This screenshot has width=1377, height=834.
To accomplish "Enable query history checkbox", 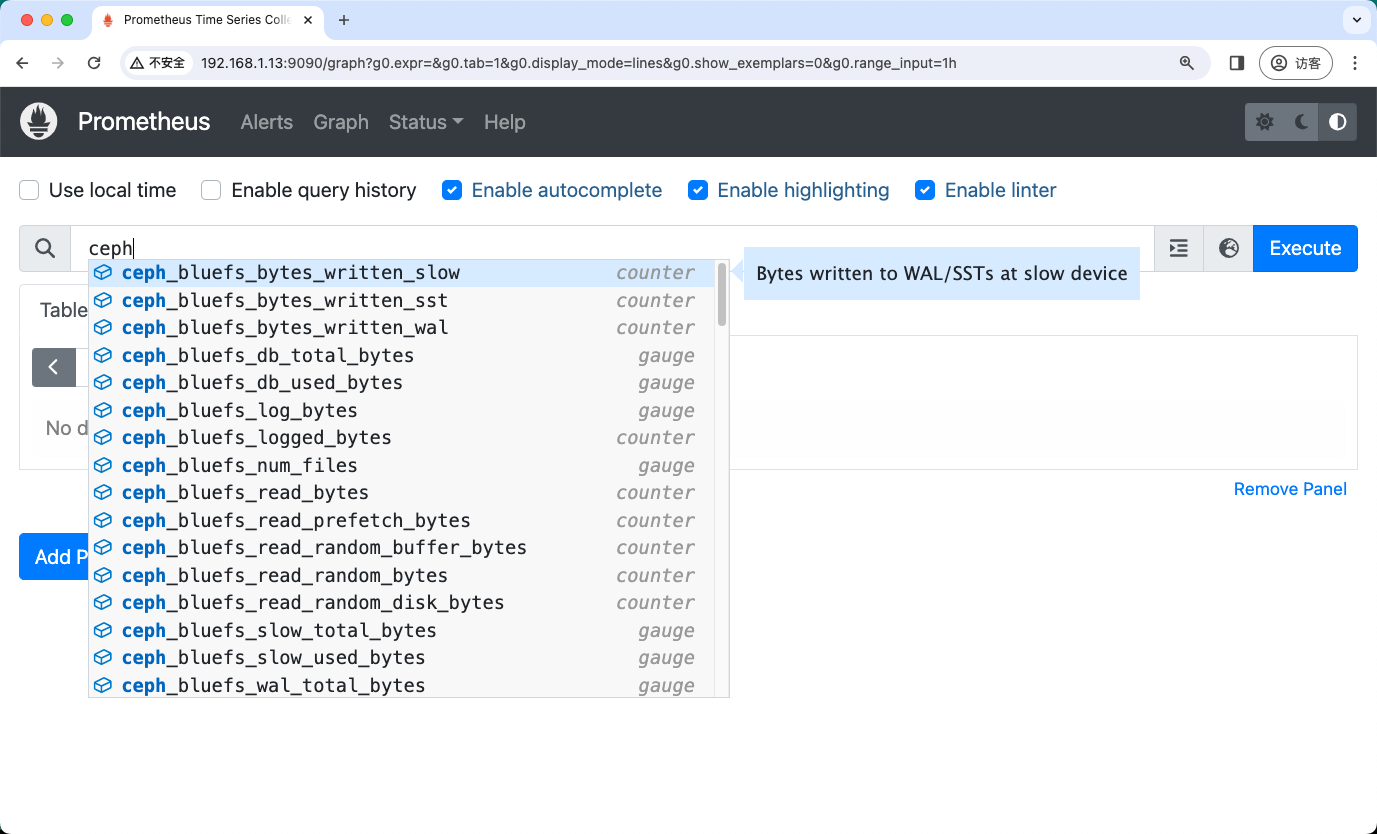I will 211,190.
